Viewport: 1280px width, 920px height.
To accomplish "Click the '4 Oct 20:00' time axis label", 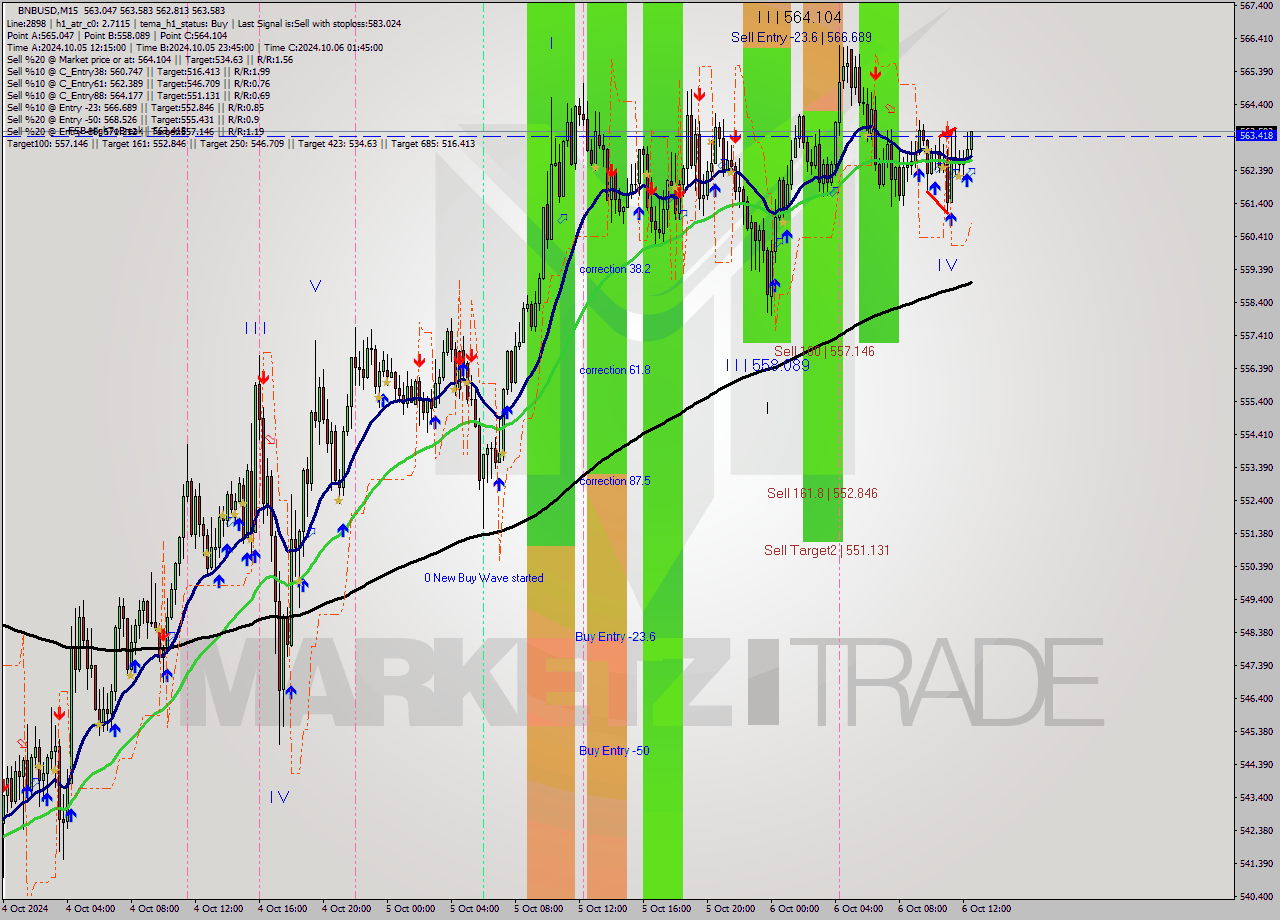I will [x=347, y=909].
